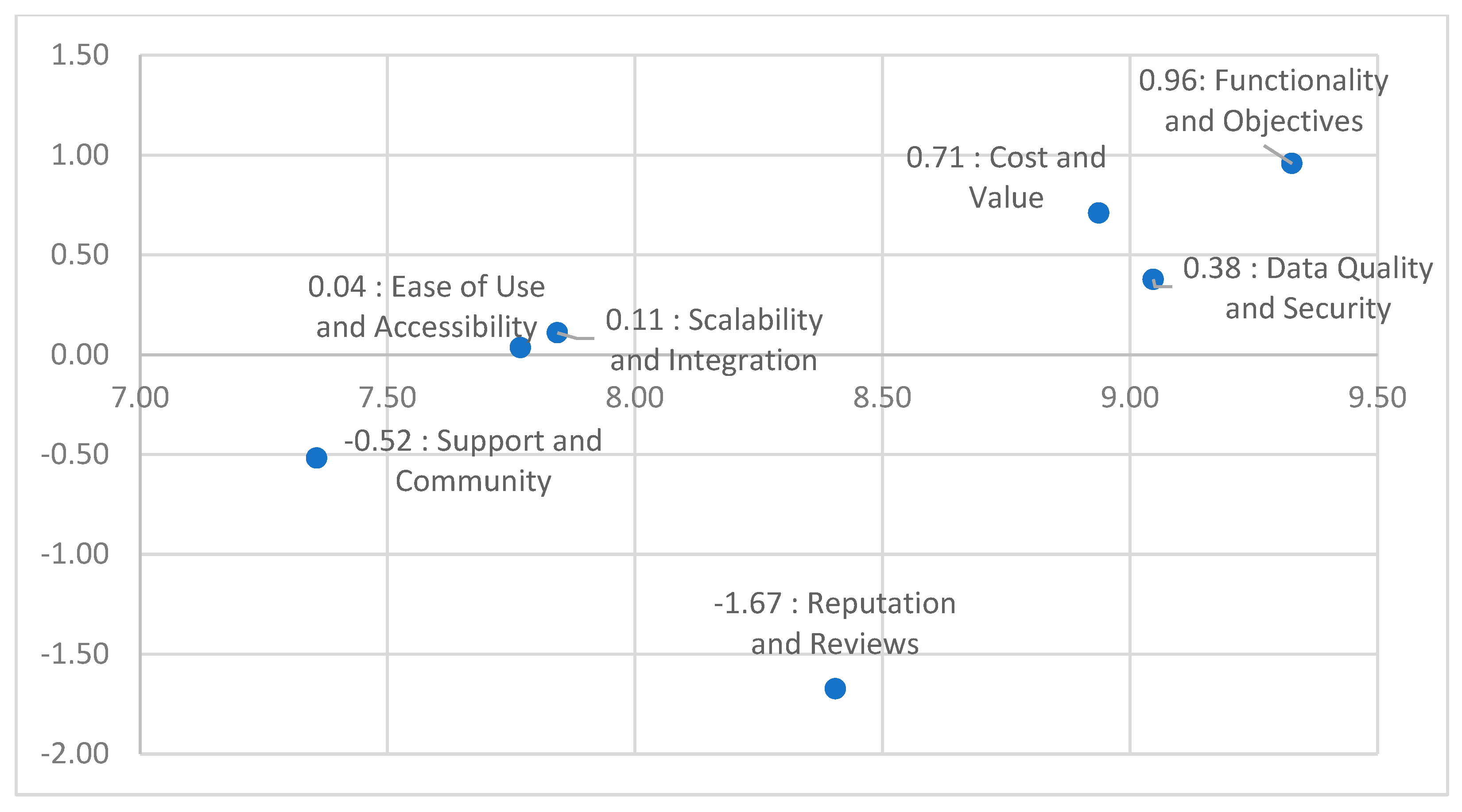Viewport: 1462px width, 812px height.
Task: Select the Support and Community data point
Action: point(316,457)
